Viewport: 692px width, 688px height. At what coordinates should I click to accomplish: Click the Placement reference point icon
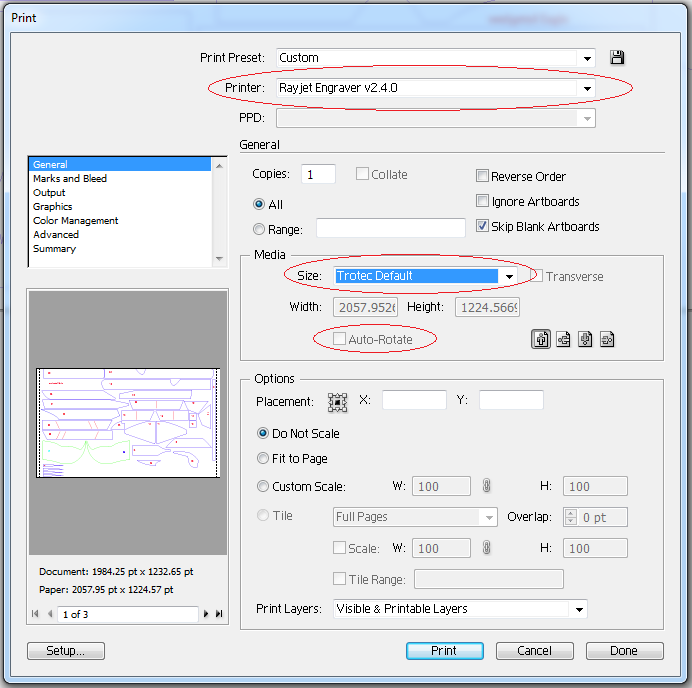point(338,401)
